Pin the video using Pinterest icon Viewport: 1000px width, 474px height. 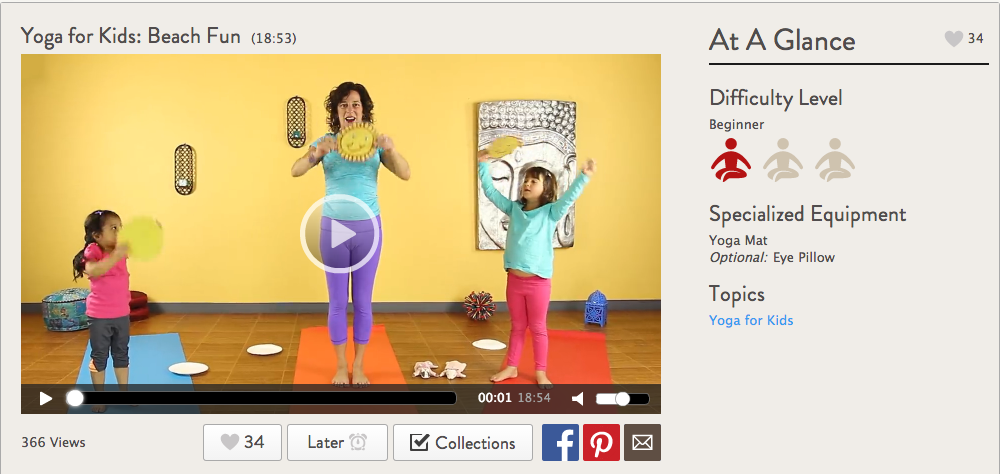pos(601,443)
